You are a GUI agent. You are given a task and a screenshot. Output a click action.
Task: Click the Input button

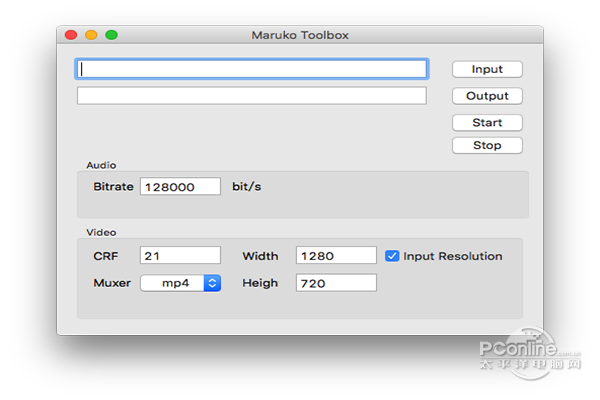[487, 69]
